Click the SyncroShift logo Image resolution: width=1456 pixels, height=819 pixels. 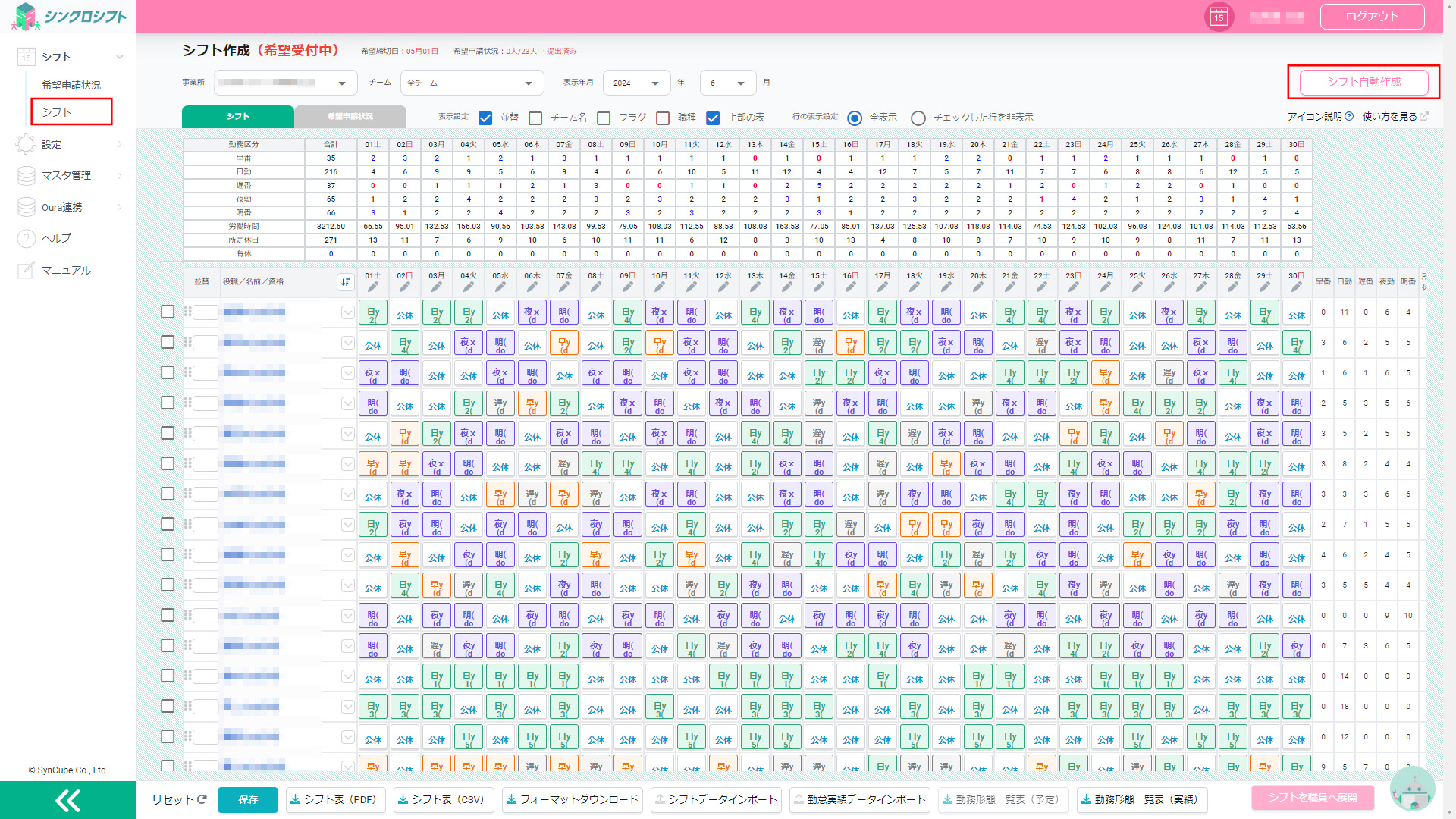pyautogui.click(x=70, y=17)
